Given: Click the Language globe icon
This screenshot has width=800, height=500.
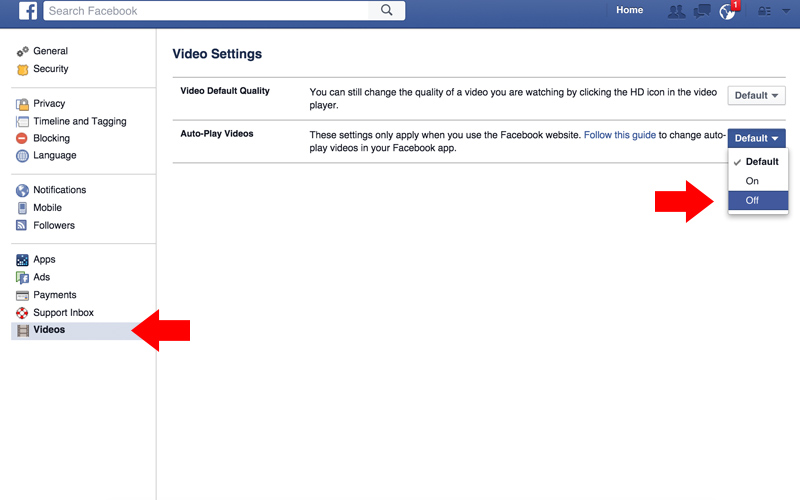Looking at the screenshot, I should [x=22, y=156].
